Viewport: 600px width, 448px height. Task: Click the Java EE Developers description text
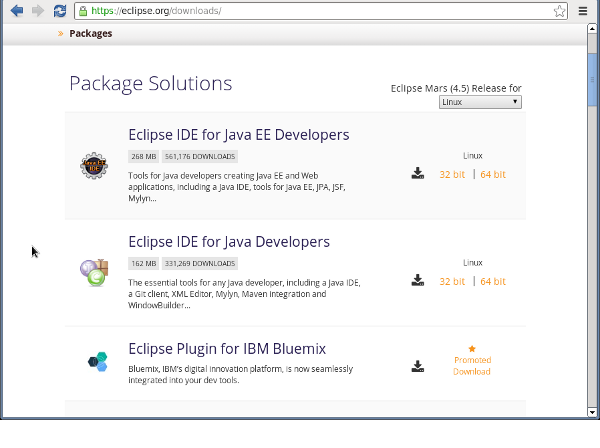(237, 187)
